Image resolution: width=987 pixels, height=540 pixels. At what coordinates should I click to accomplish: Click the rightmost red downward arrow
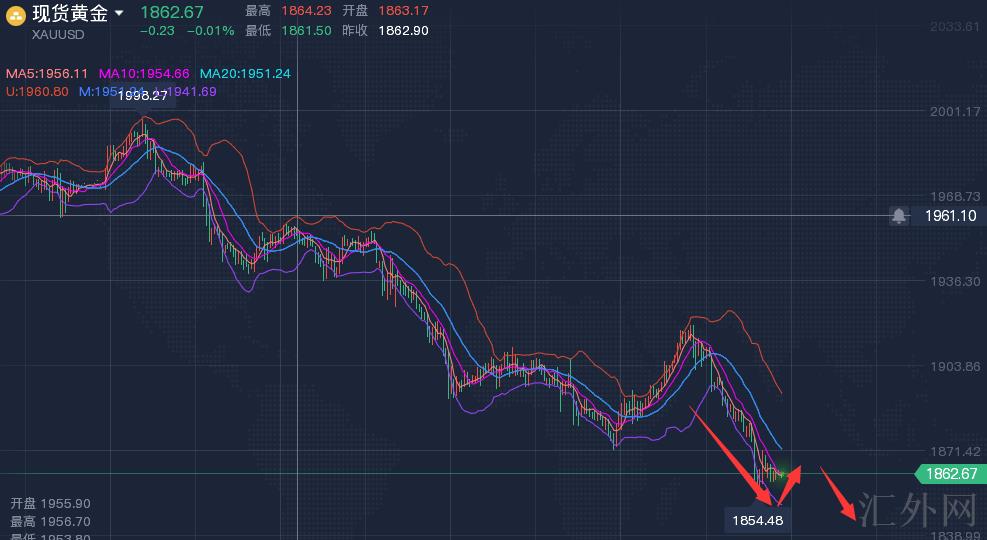click(839, 494)
